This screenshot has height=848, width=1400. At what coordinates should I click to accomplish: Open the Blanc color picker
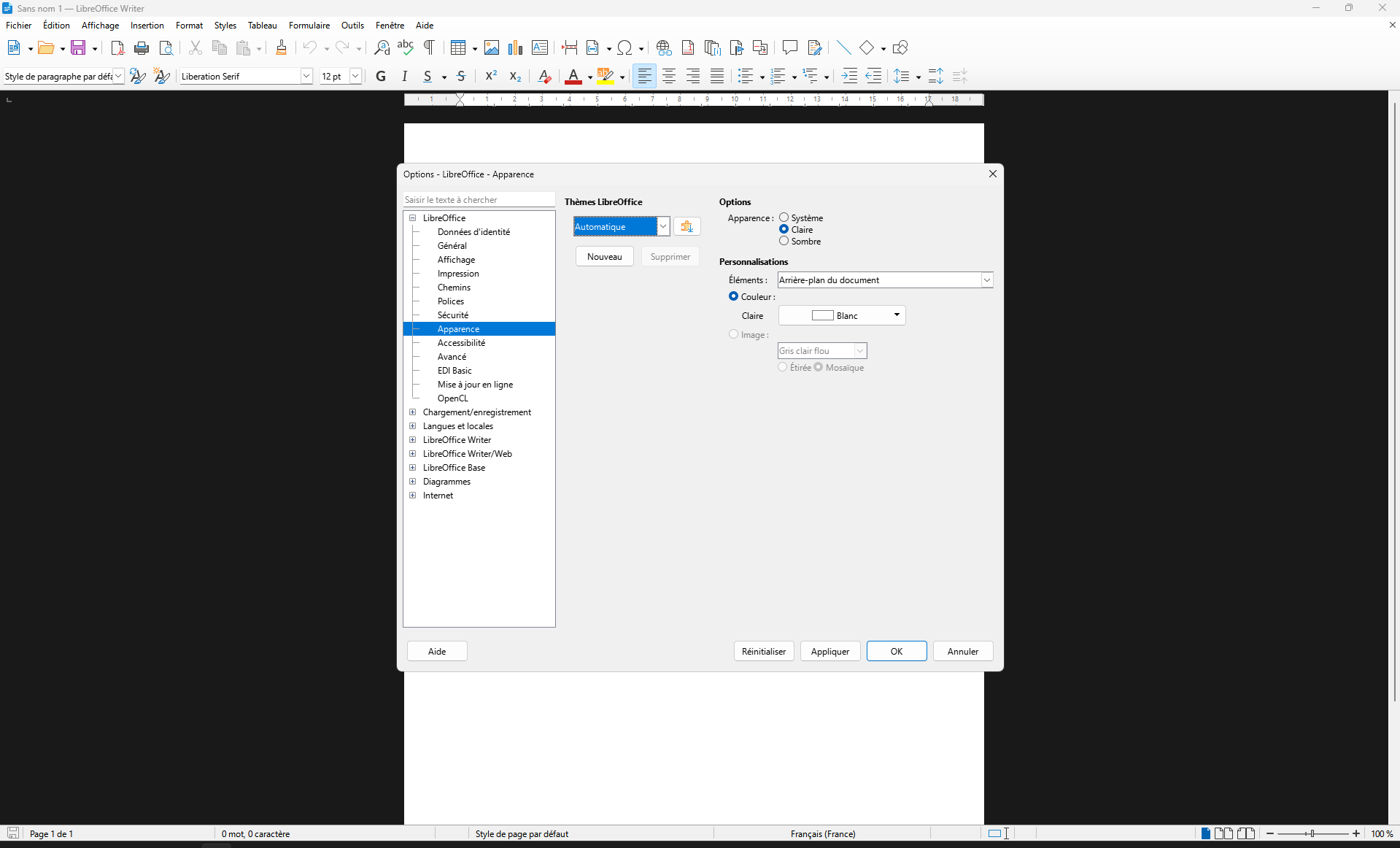pyautogui.click(x=842, y=315)
